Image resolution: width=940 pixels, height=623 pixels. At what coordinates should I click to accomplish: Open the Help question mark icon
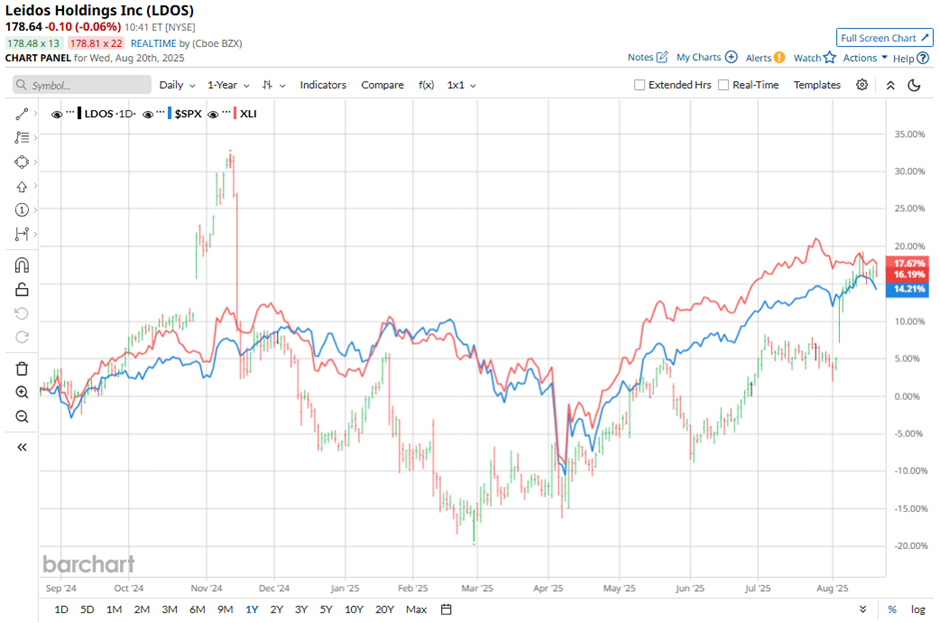(x=923, y=58)
